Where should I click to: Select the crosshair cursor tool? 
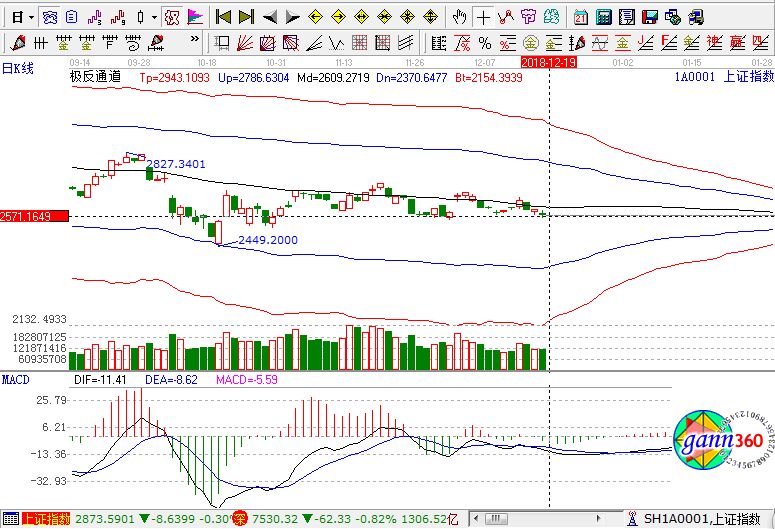[483, 17]
